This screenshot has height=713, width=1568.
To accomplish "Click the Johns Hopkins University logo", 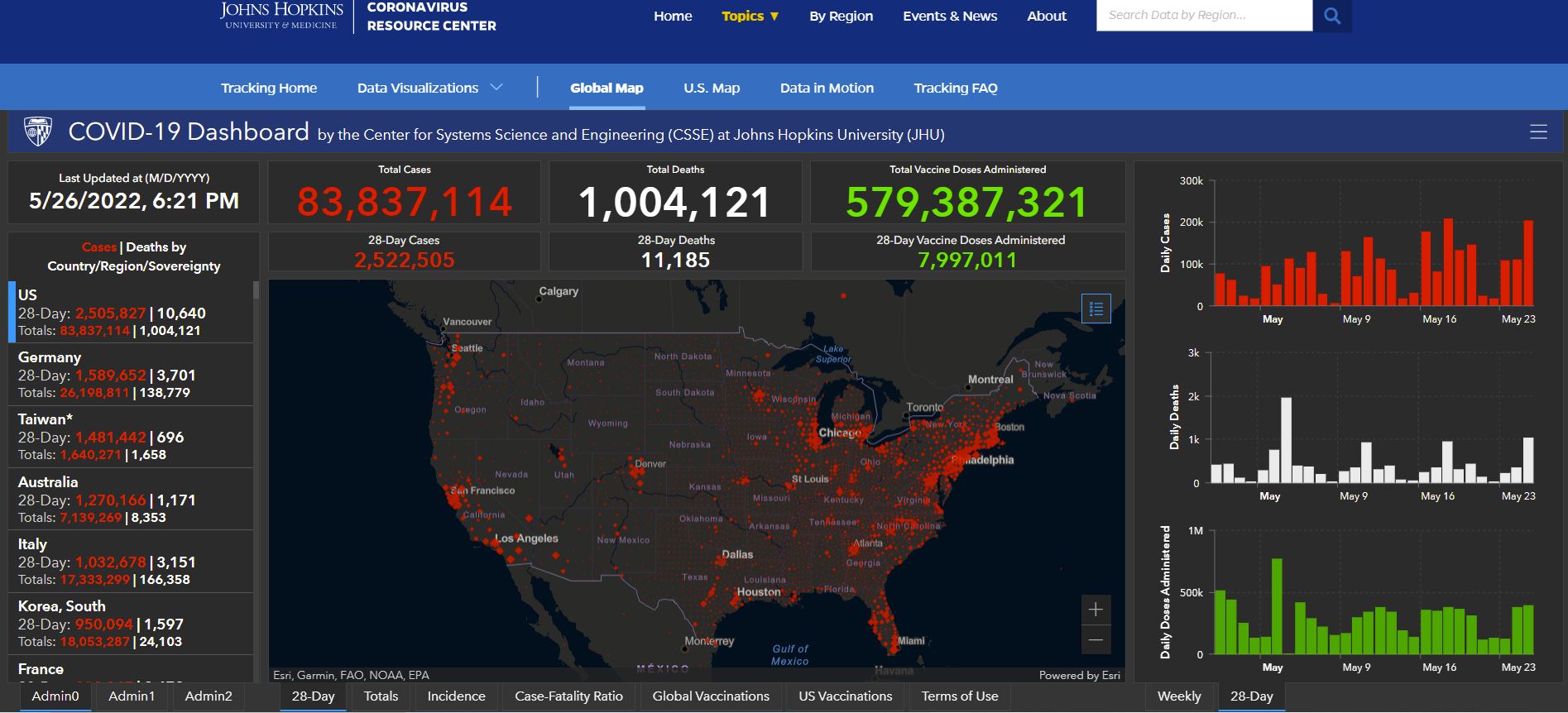I will coord(281,16).
